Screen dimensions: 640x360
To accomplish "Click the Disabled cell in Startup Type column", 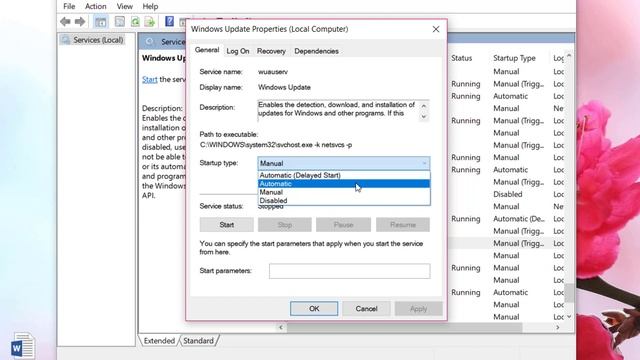I will click(x=508, y=194).
